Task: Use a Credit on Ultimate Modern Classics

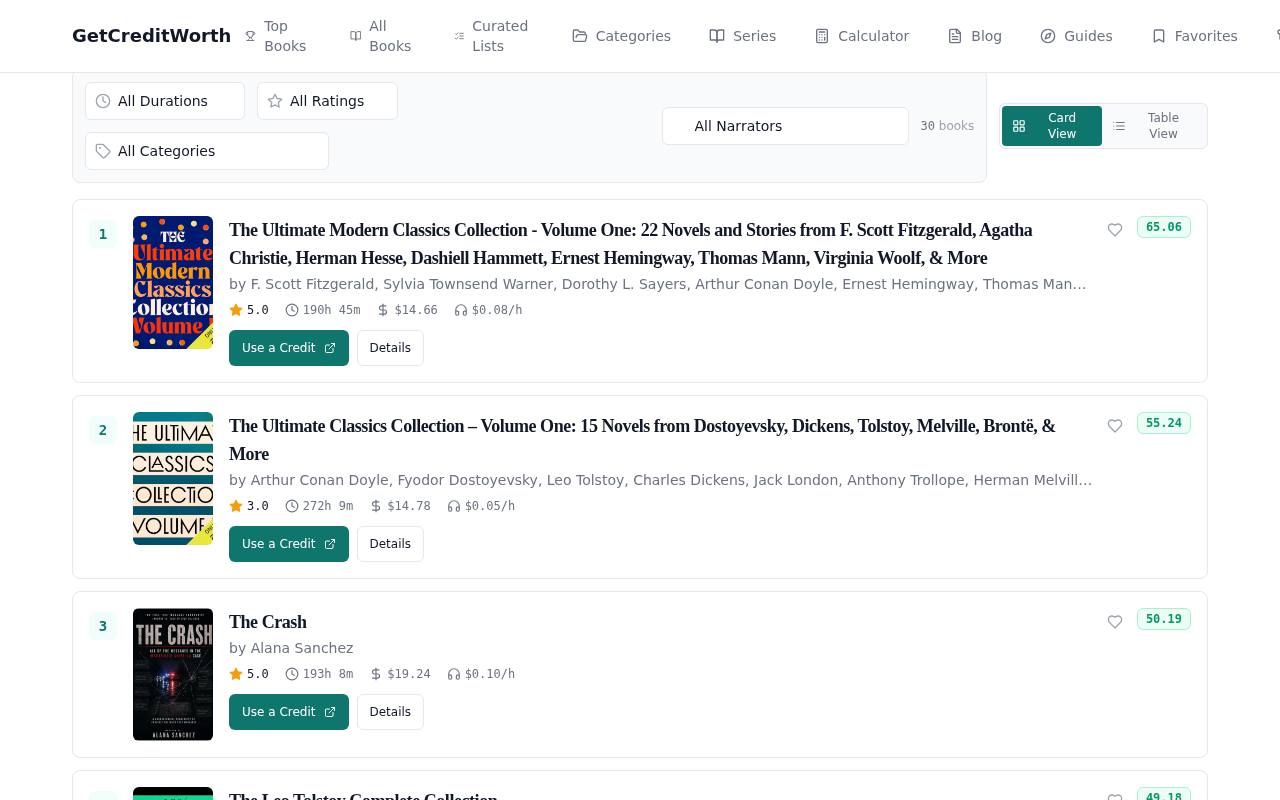Action: coord(289,348)
